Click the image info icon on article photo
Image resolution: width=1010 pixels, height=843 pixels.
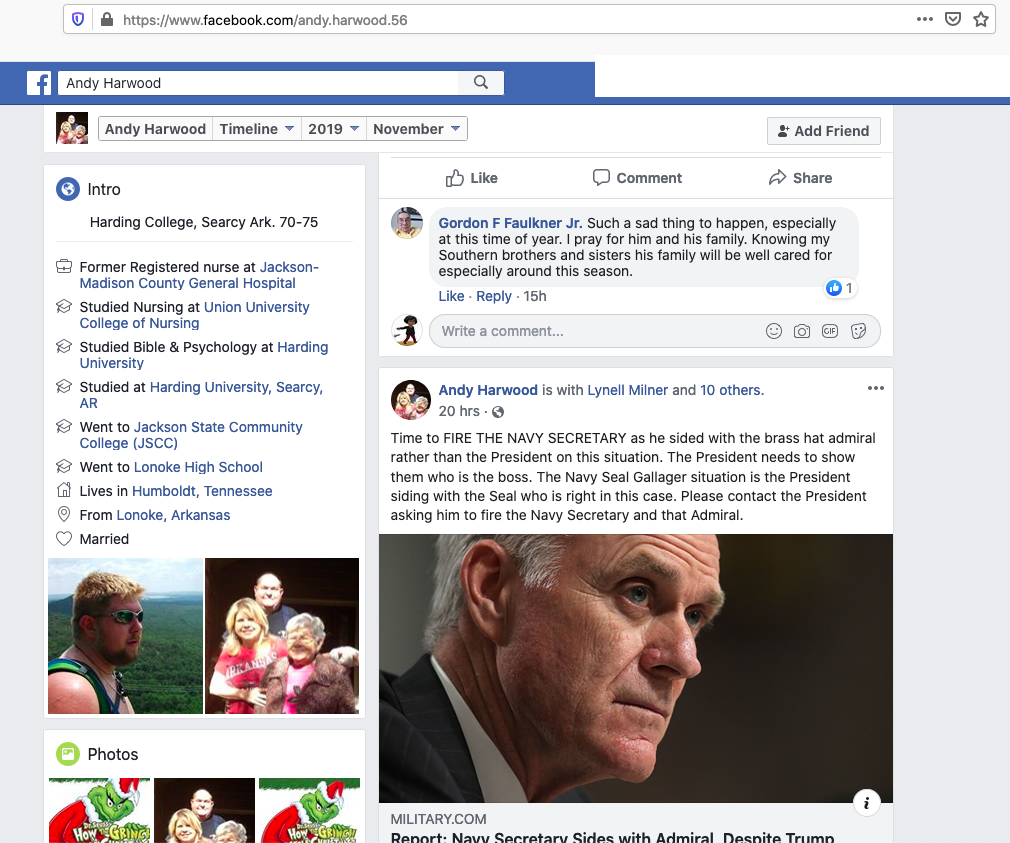[866, 802]
